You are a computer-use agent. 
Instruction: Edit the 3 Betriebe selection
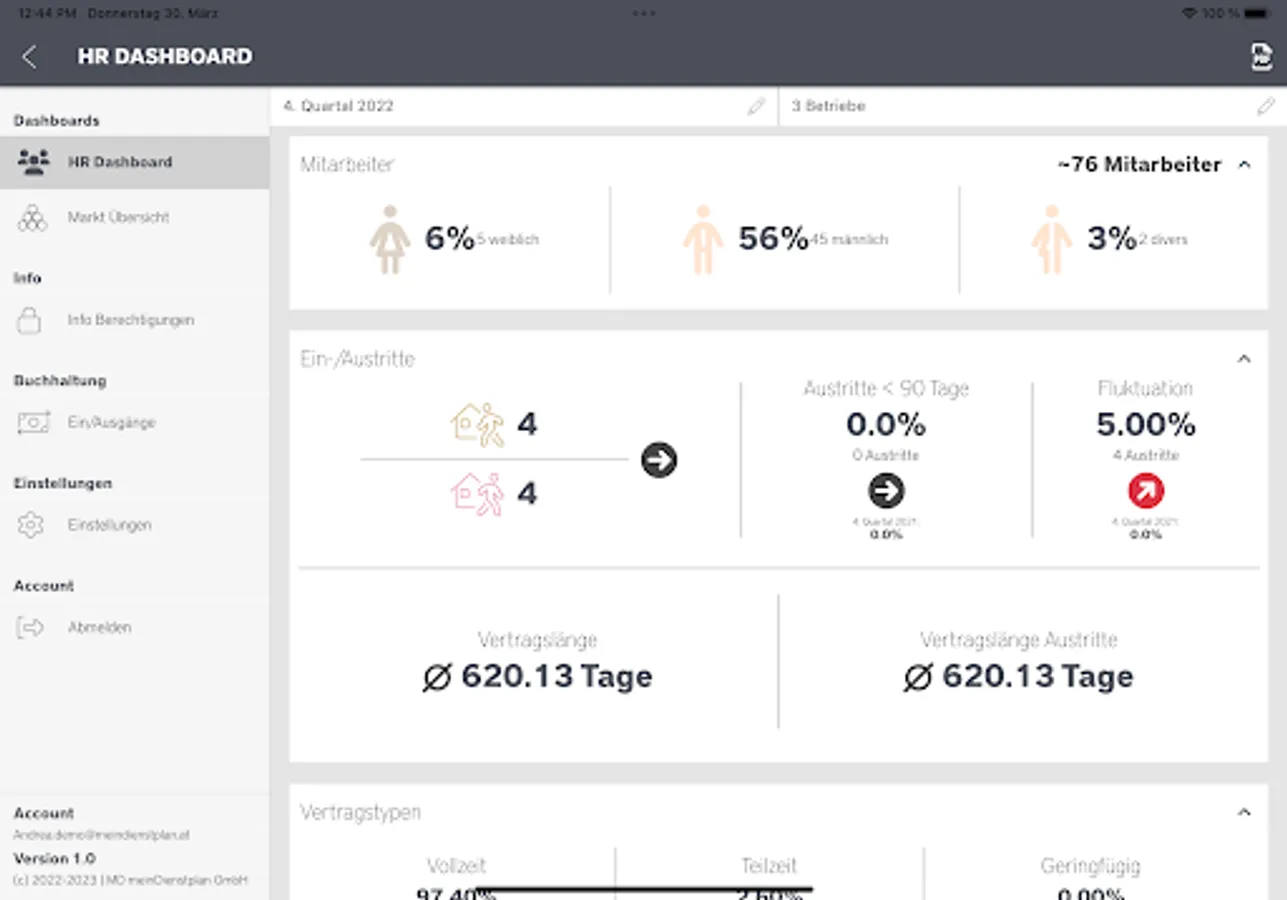[1266, 106]
